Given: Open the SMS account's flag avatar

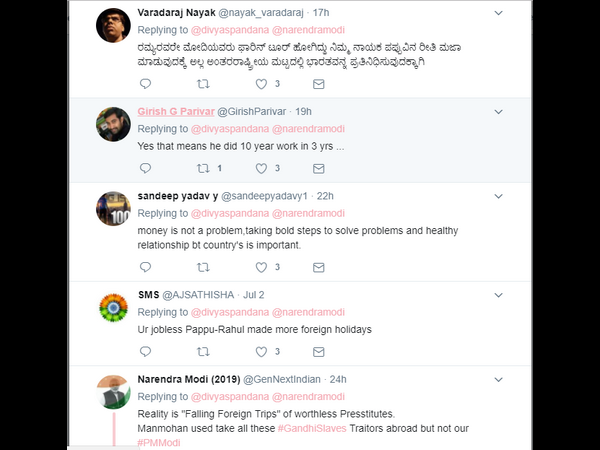Looking at the screenshot, I should [112, 307].
